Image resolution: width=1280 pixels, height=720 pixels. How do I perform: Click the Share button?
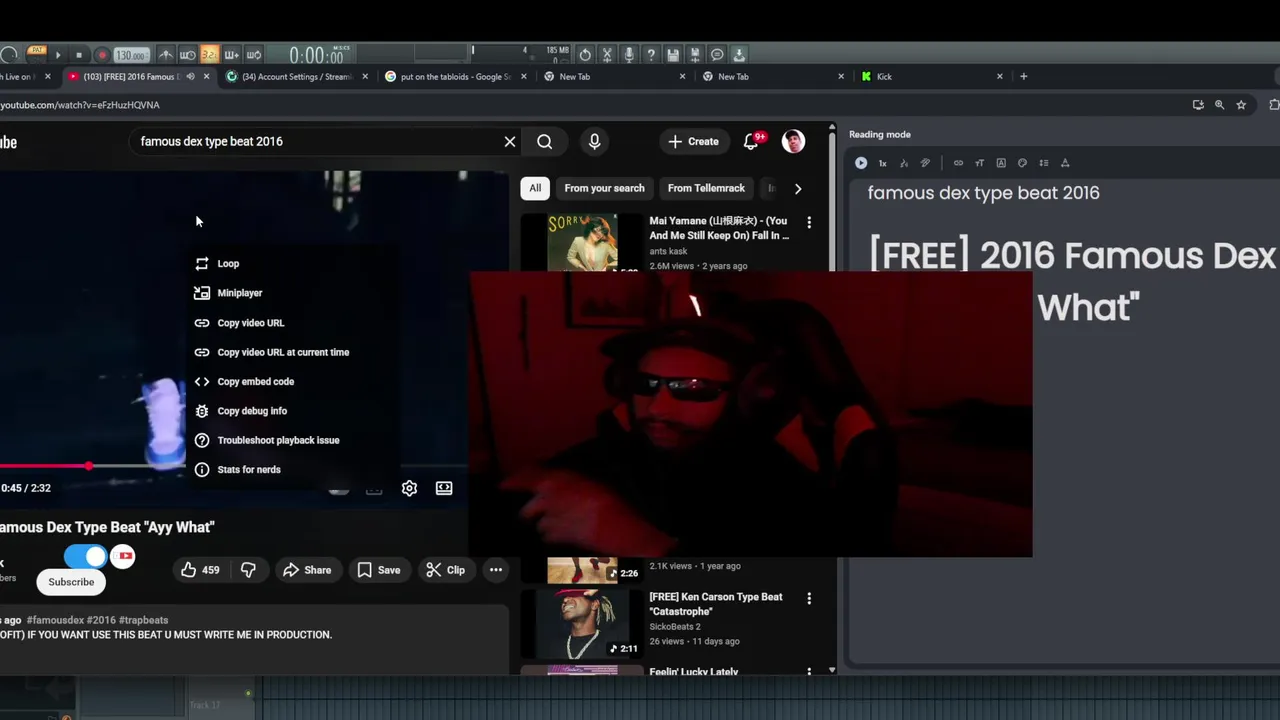[307, 570]
